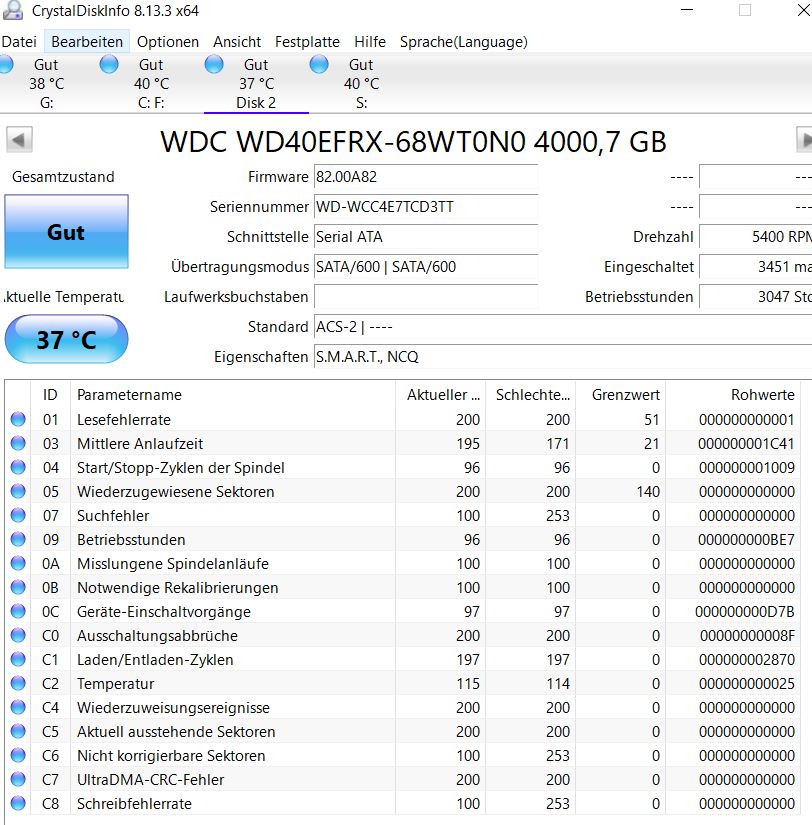Select the C: F: drive status orb

click(109, 65)
